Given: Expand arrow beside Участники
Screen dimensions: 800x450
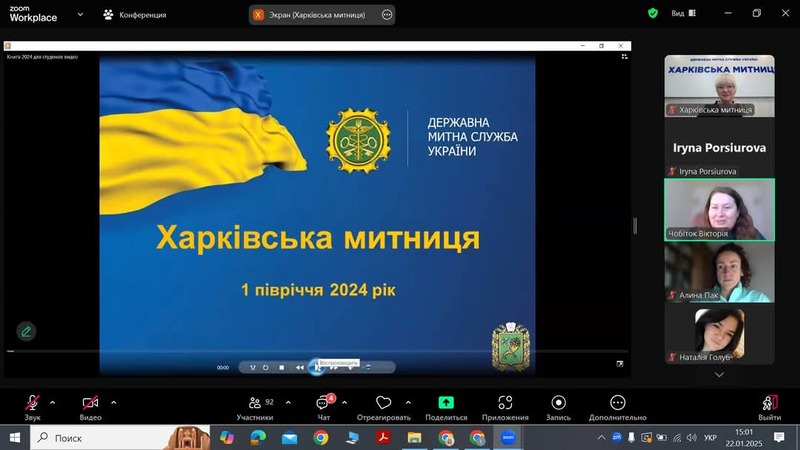Looking at the screenshot, I should tap(288, 403).
